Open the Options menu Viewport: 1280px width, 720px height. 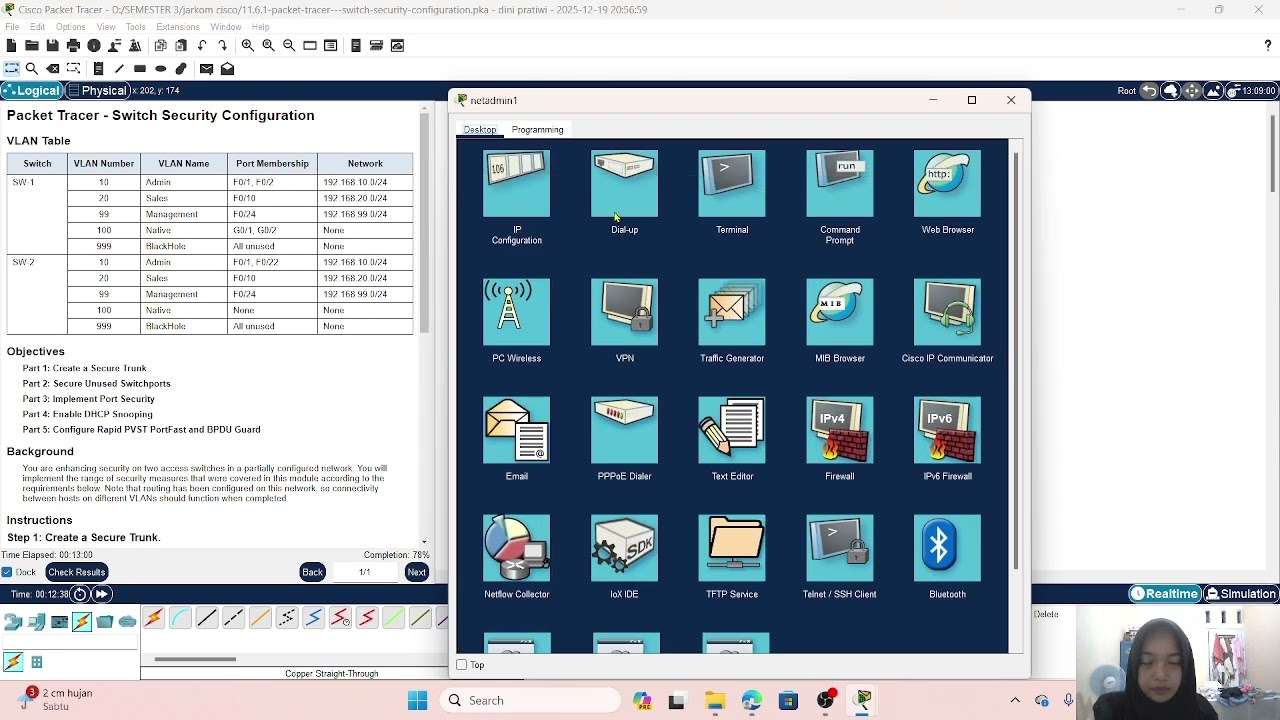71,27
